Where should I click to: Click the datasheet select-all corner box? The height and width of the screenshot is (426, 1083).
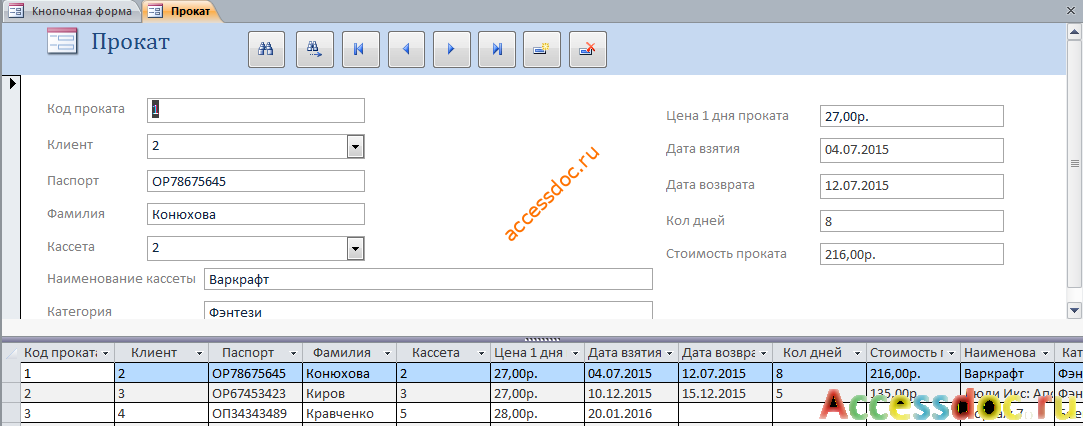coord(10,353)
